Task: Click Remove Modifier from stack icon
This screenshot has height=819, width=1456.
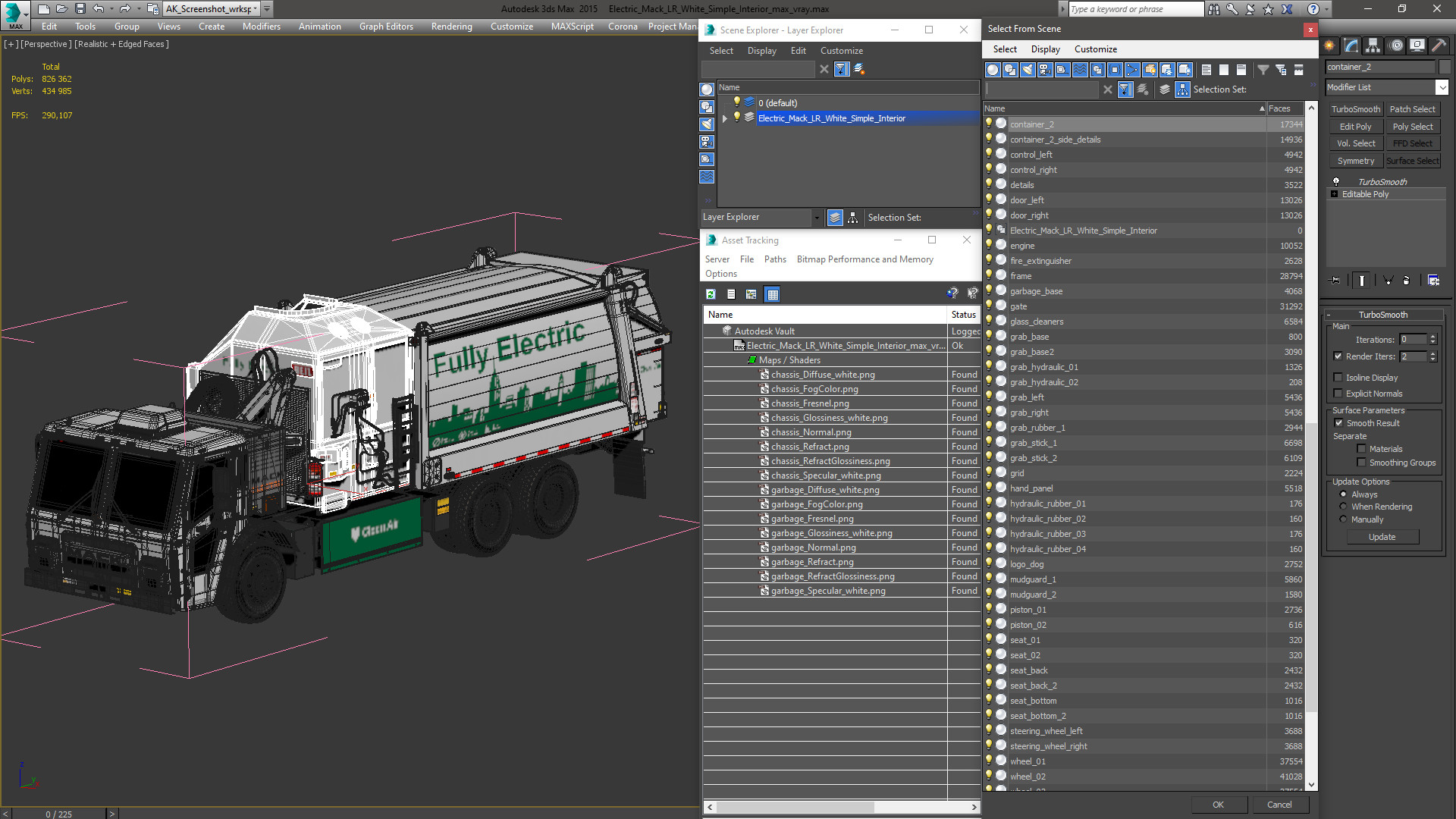Action: (x=1407, y=280)
